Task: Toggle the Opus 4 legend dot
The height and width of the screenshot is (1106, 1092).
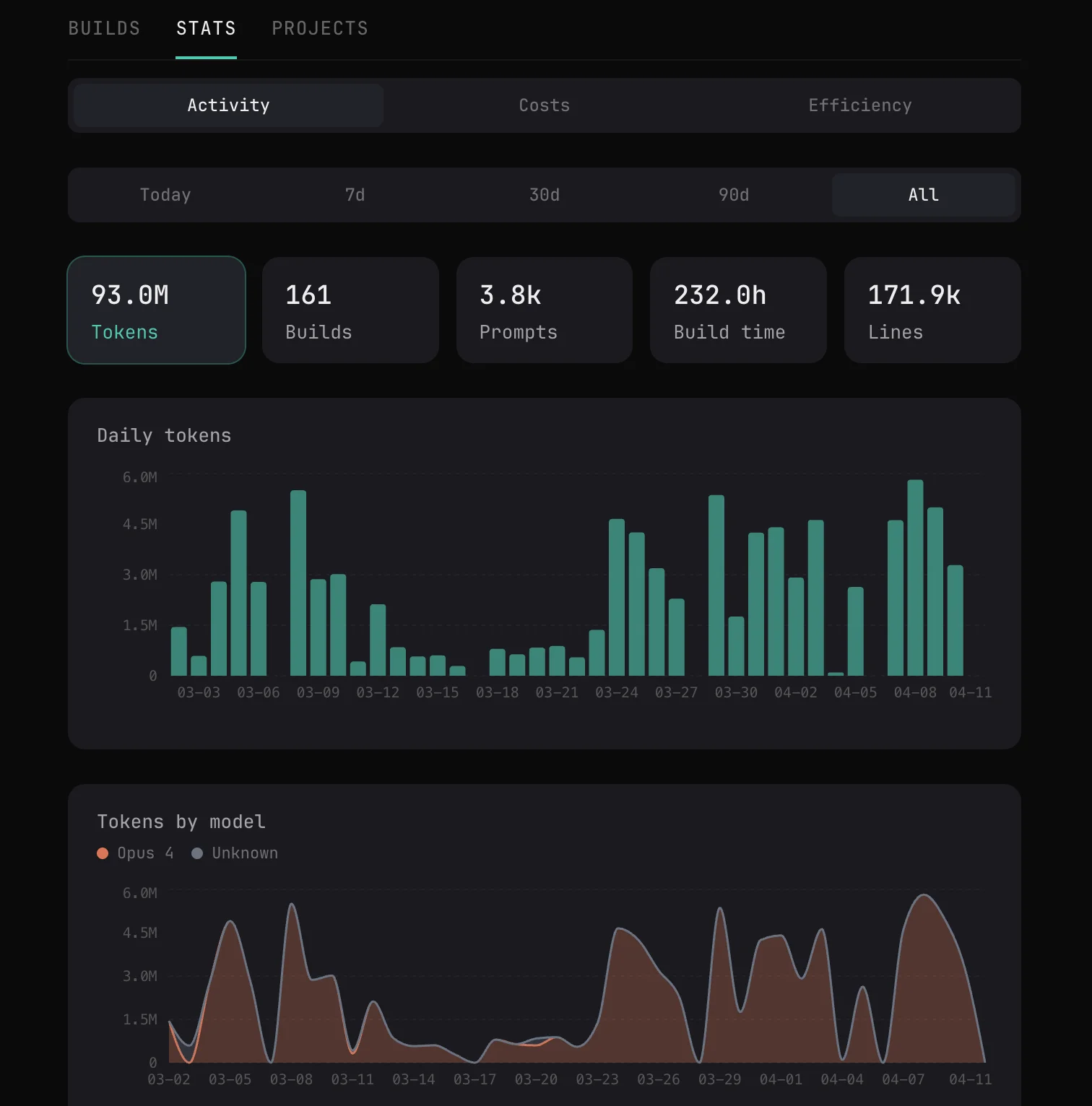Action: [103, 853]
